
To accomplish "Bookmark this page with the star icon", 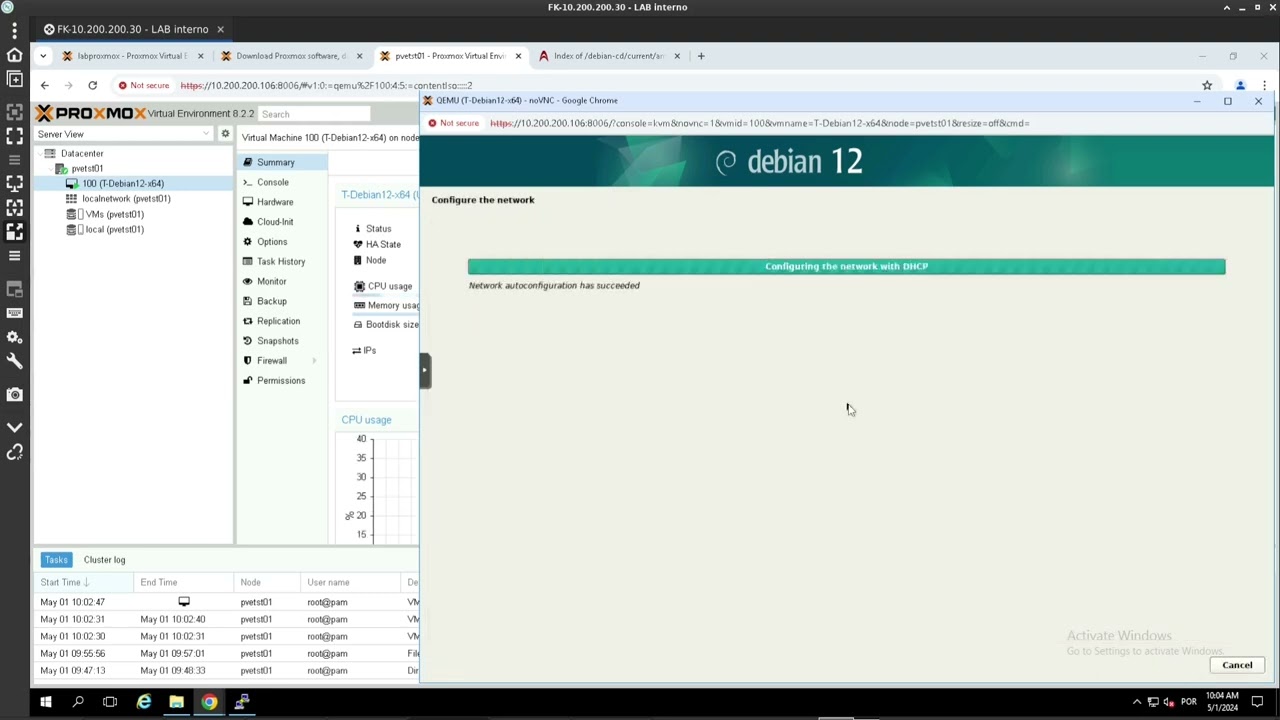I will coord(1207,85).
